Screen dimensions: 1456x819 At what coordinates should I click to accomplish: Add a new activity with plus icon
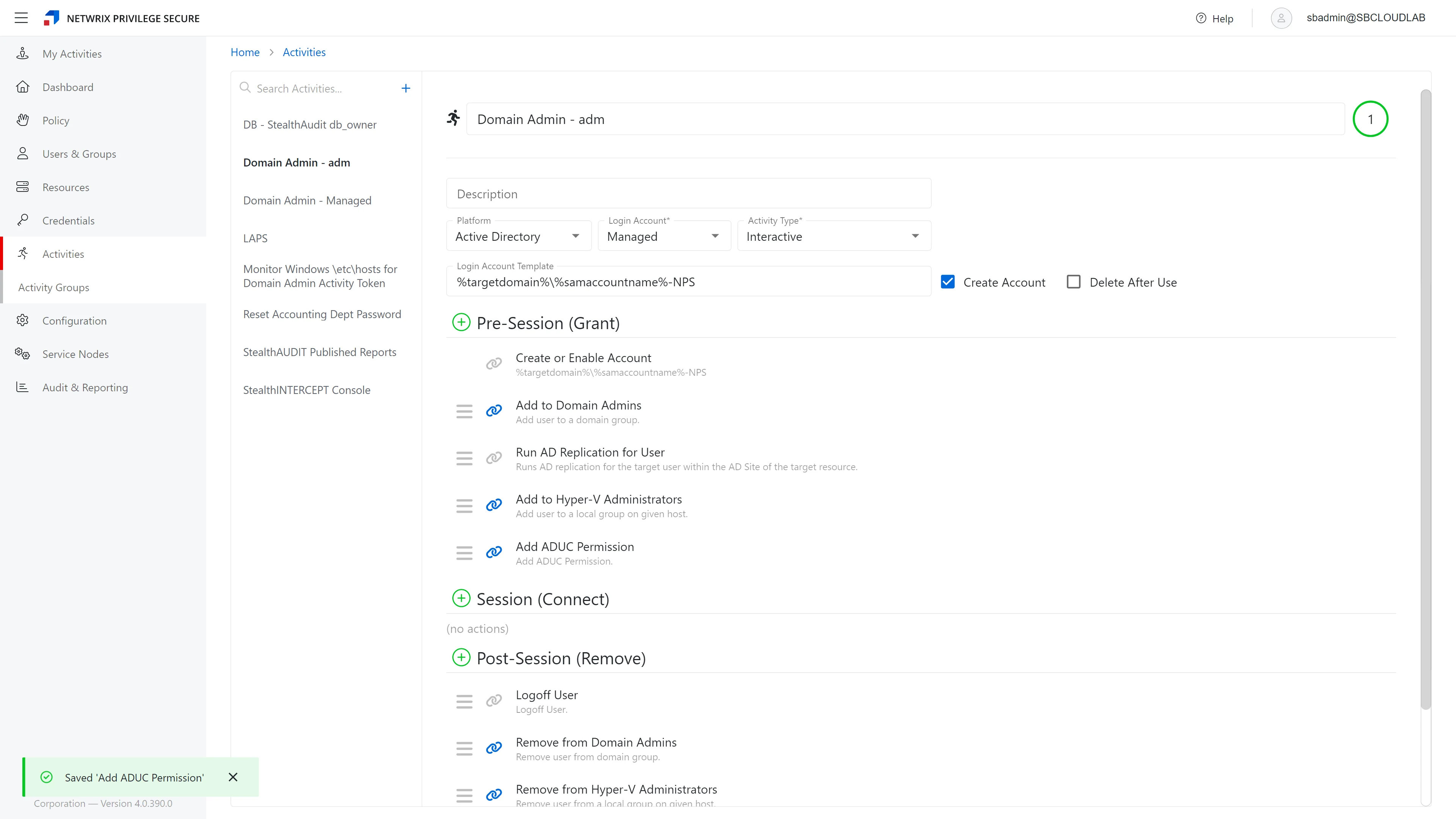point(406,88)
